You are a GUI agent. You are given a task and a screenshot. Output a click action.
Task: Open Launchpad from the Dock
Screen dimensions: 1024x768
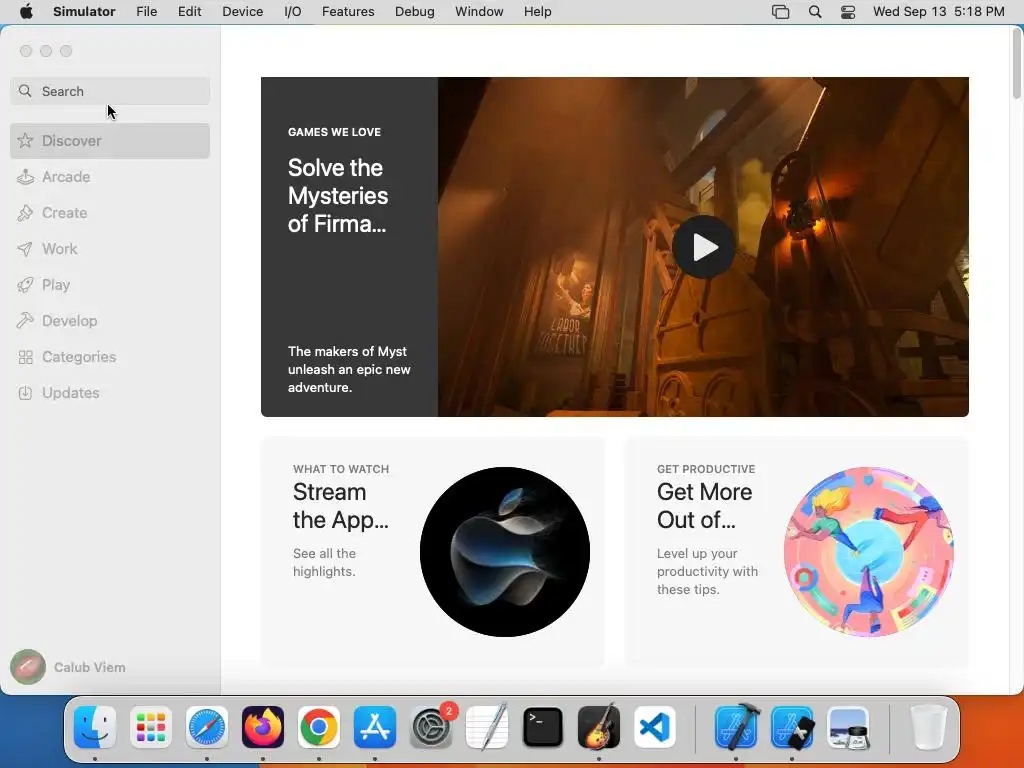click(x=151, y=727)
